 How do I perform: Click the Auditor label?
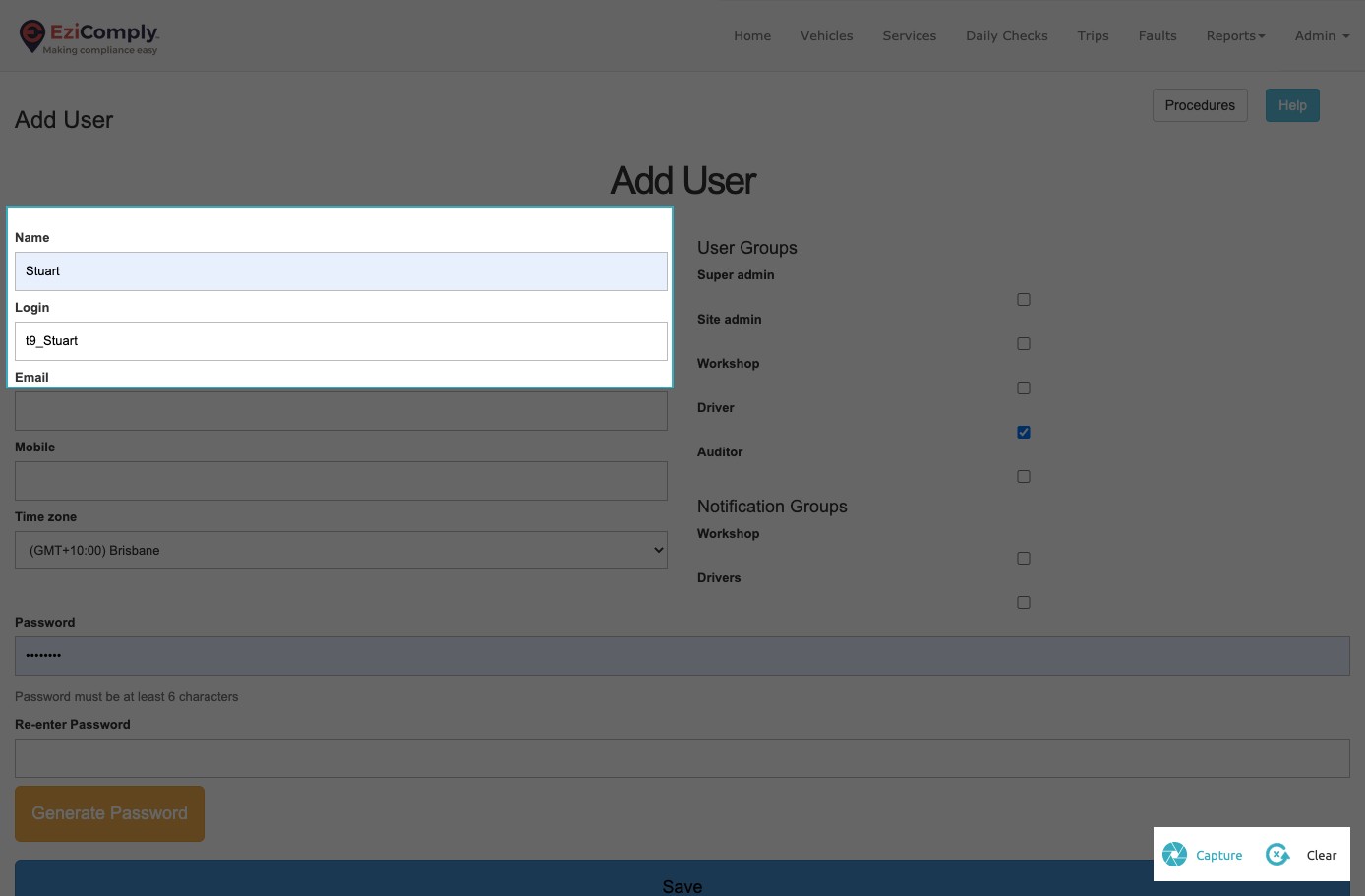pos(720,451)
